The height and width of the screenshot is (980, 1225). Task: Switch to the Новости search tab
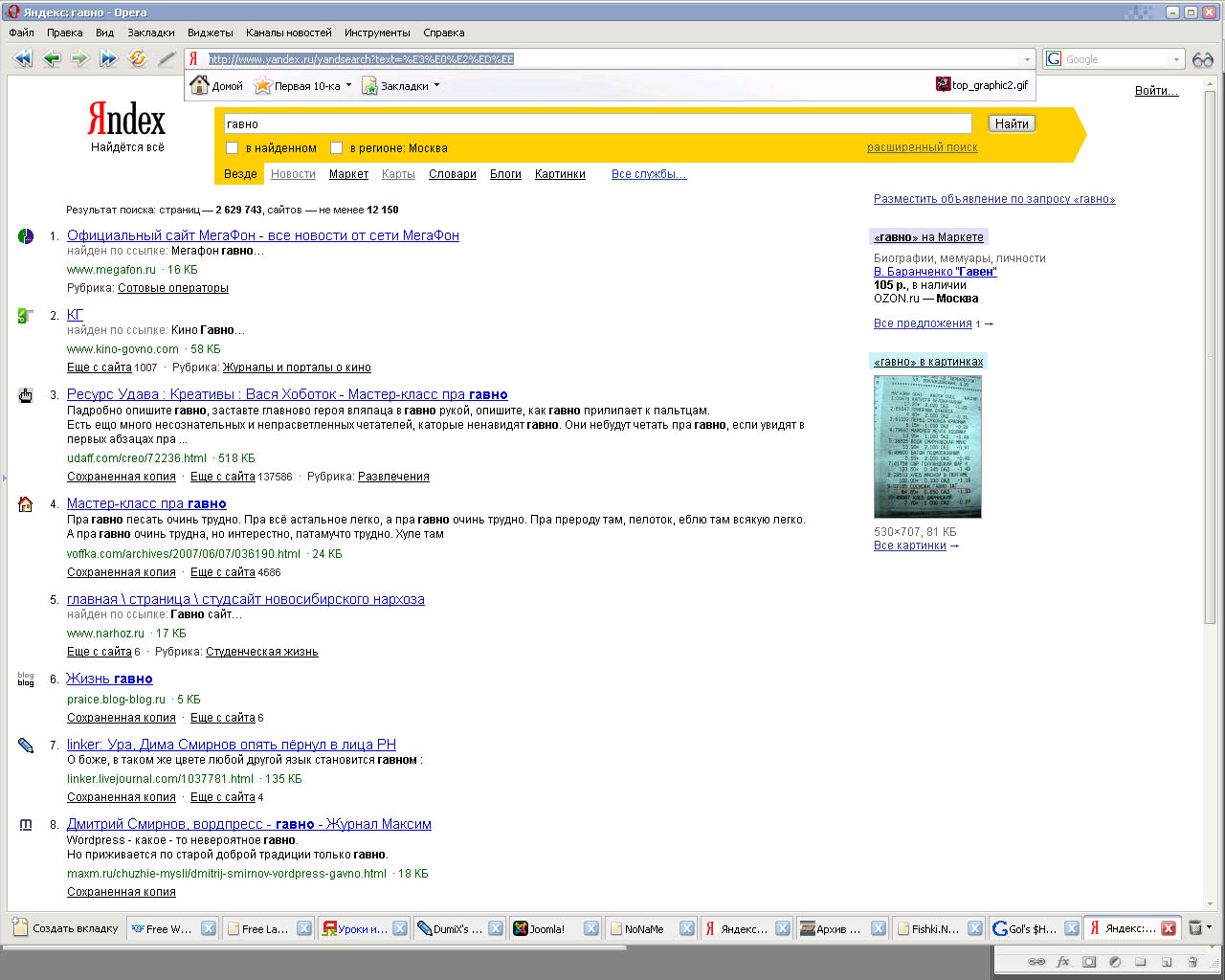[x=293, y=174]
